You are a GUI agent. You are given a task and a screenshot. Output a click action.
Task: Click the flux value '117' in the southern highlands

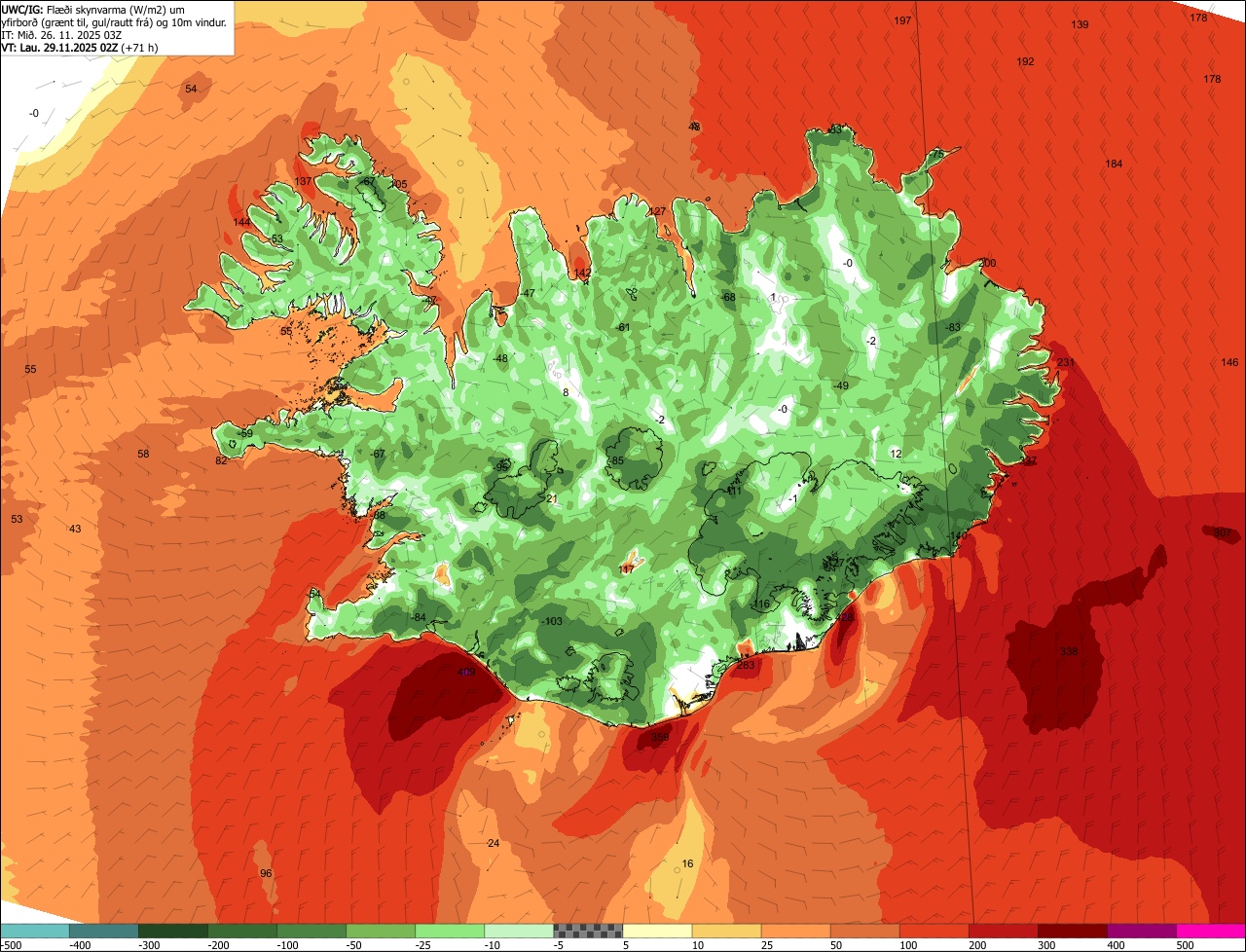tap(626, 569)
